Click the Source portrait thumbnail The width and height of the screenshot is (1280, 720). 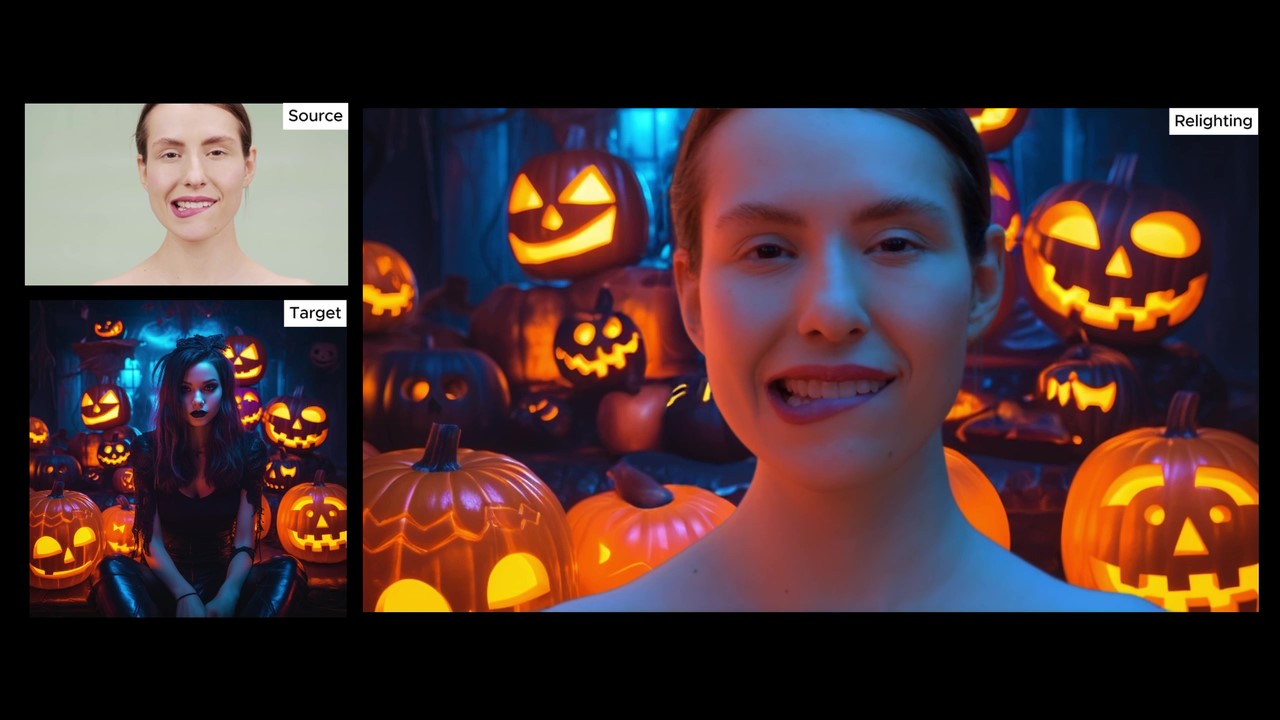click(x=186, y=194)
